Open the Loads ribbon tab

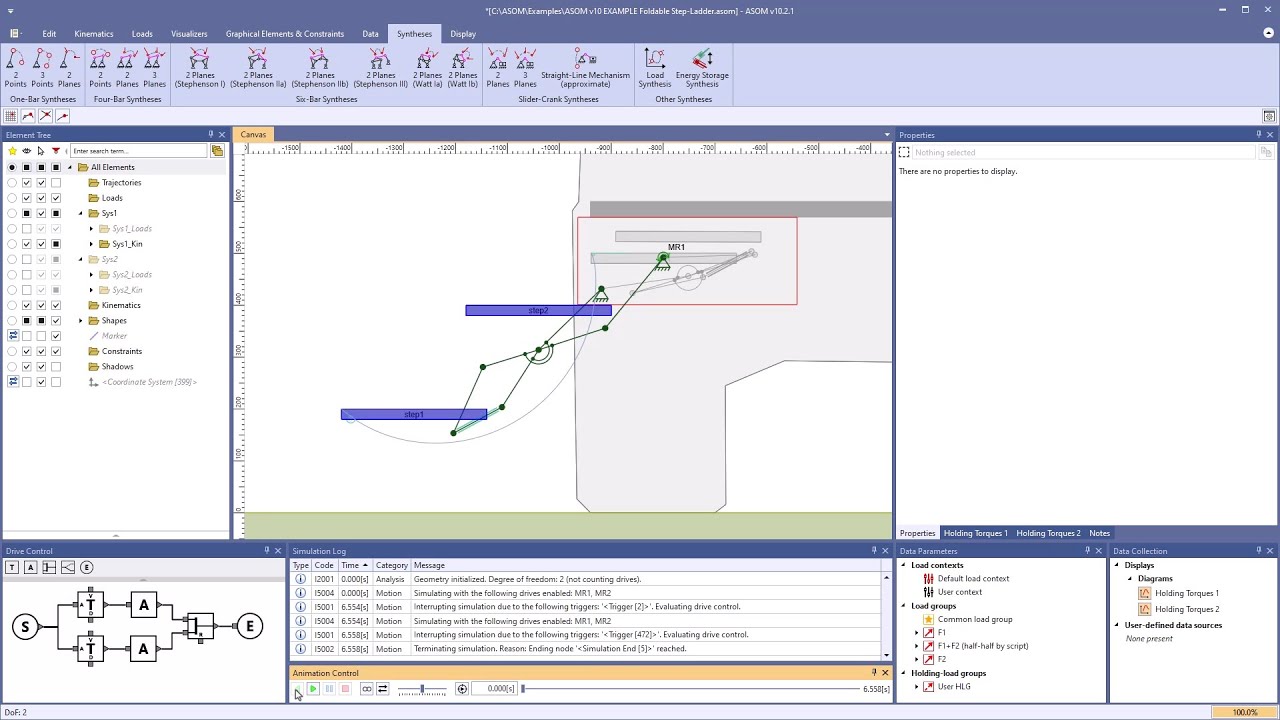[x=142, y=34]
